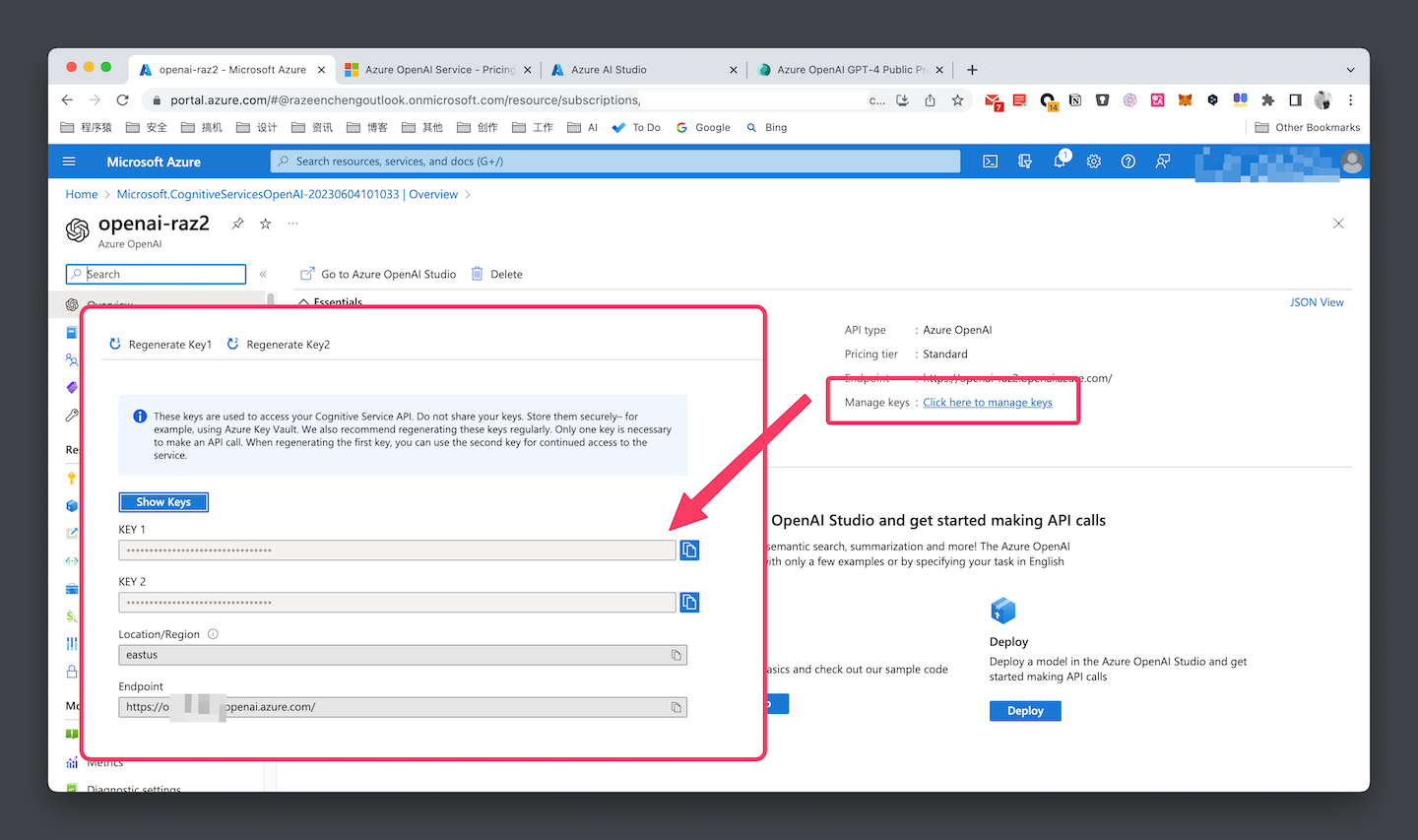Click the browser share icon

(930, 99)
